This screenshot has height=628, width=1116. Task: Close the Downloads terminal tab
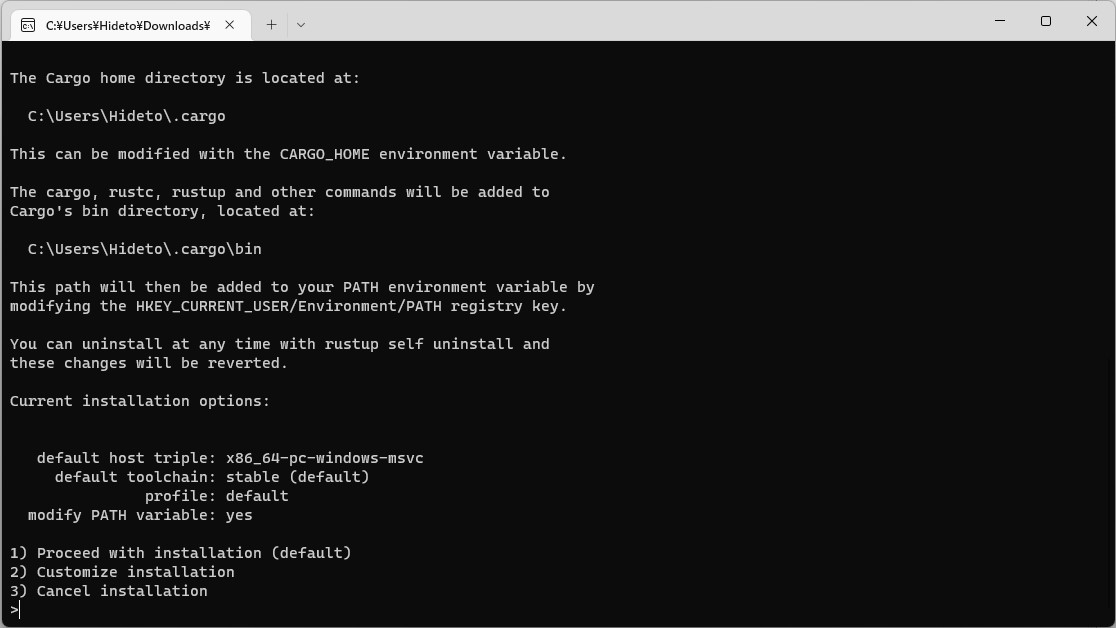click(230, 25)
